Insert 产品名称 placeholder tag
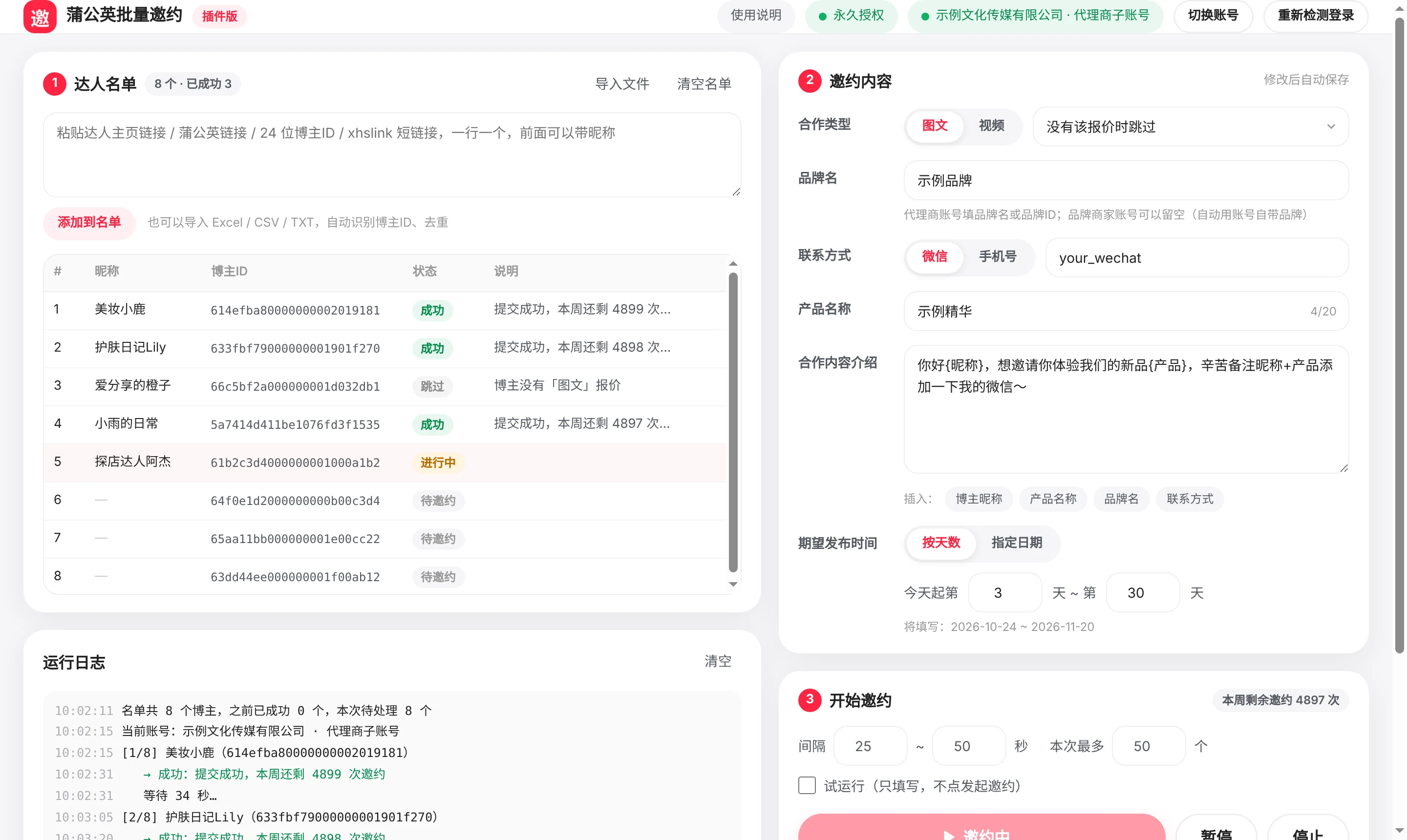The width and height of the screenshot is (1407, 840). click(x=1054, y=499)
